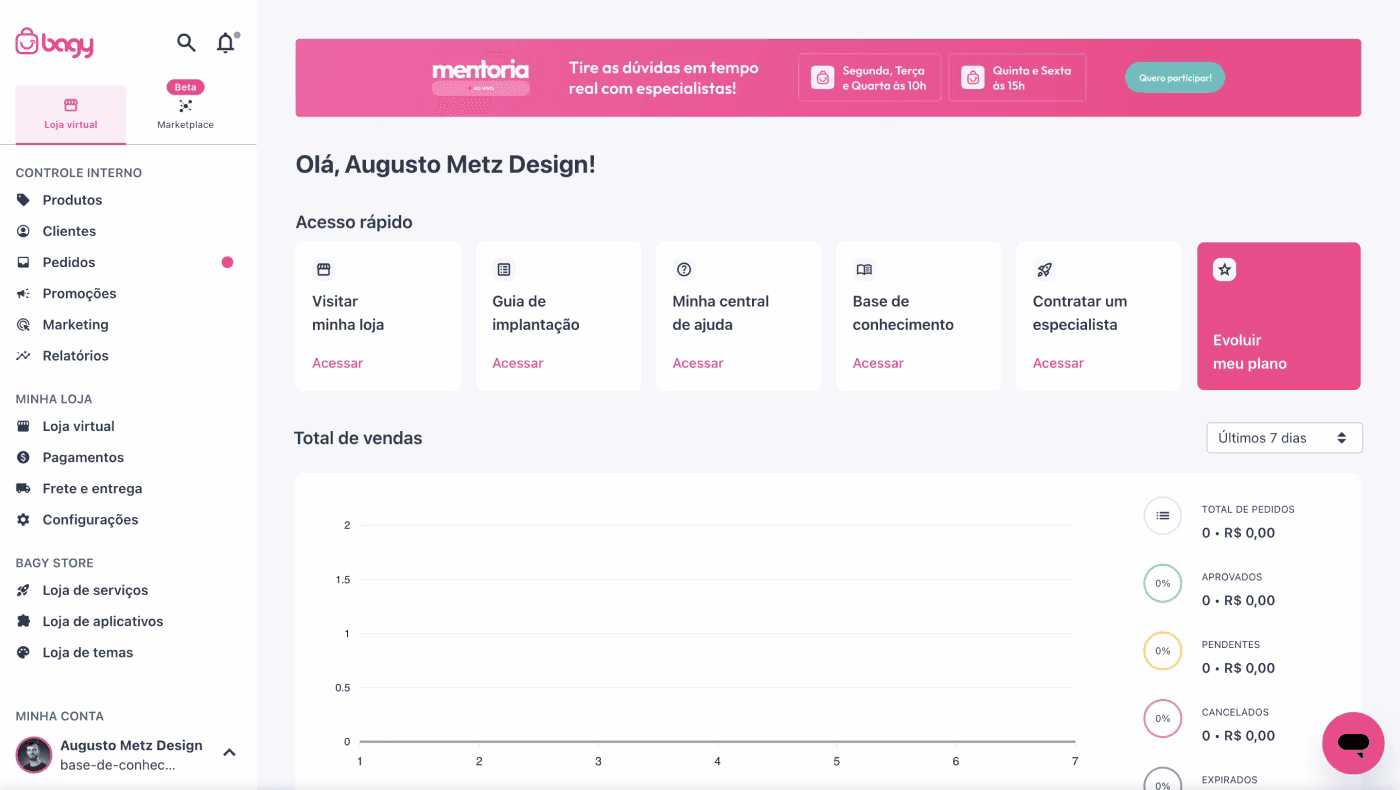Open Pagamentos settings
1400x790 pixels.
click(x=83, y=457)
